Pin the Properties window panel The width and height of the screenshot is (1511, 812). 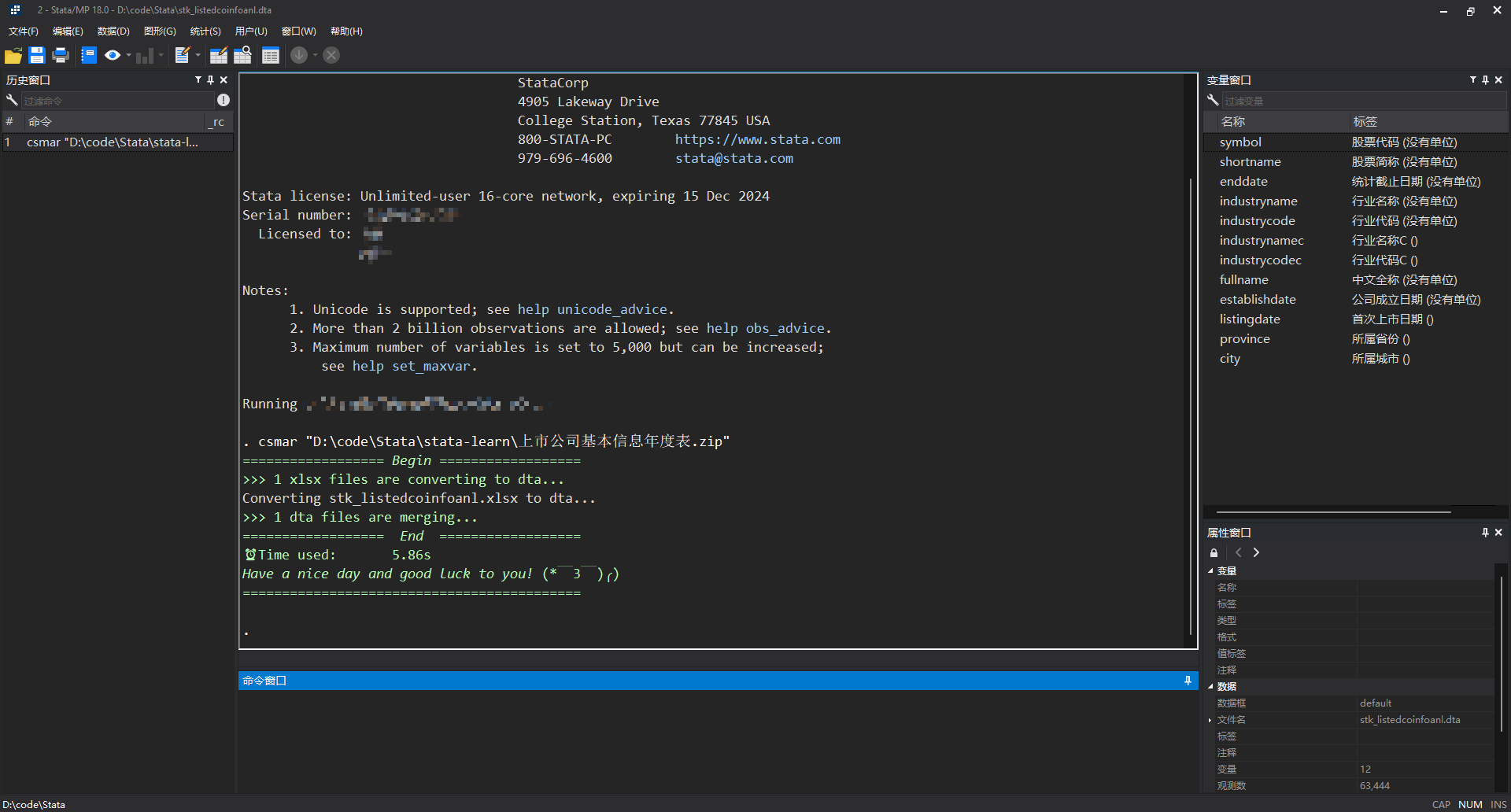1485,533
